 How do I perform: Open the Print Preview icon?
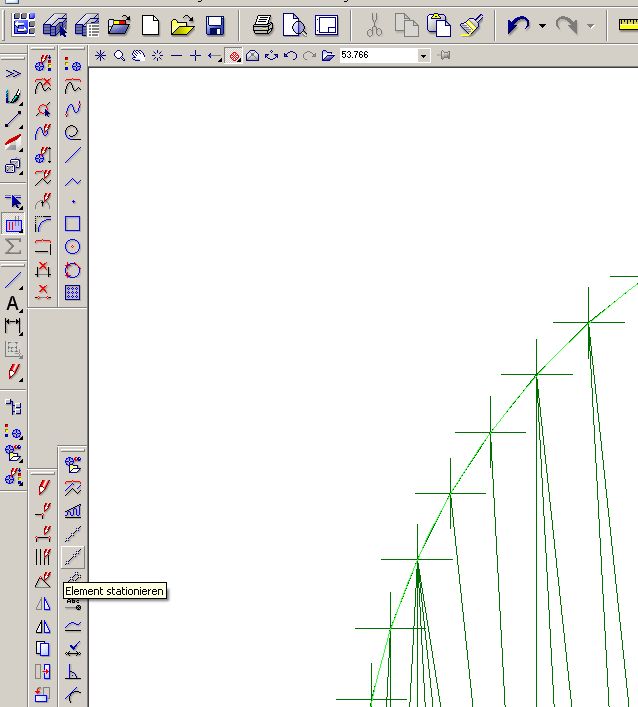294,25
